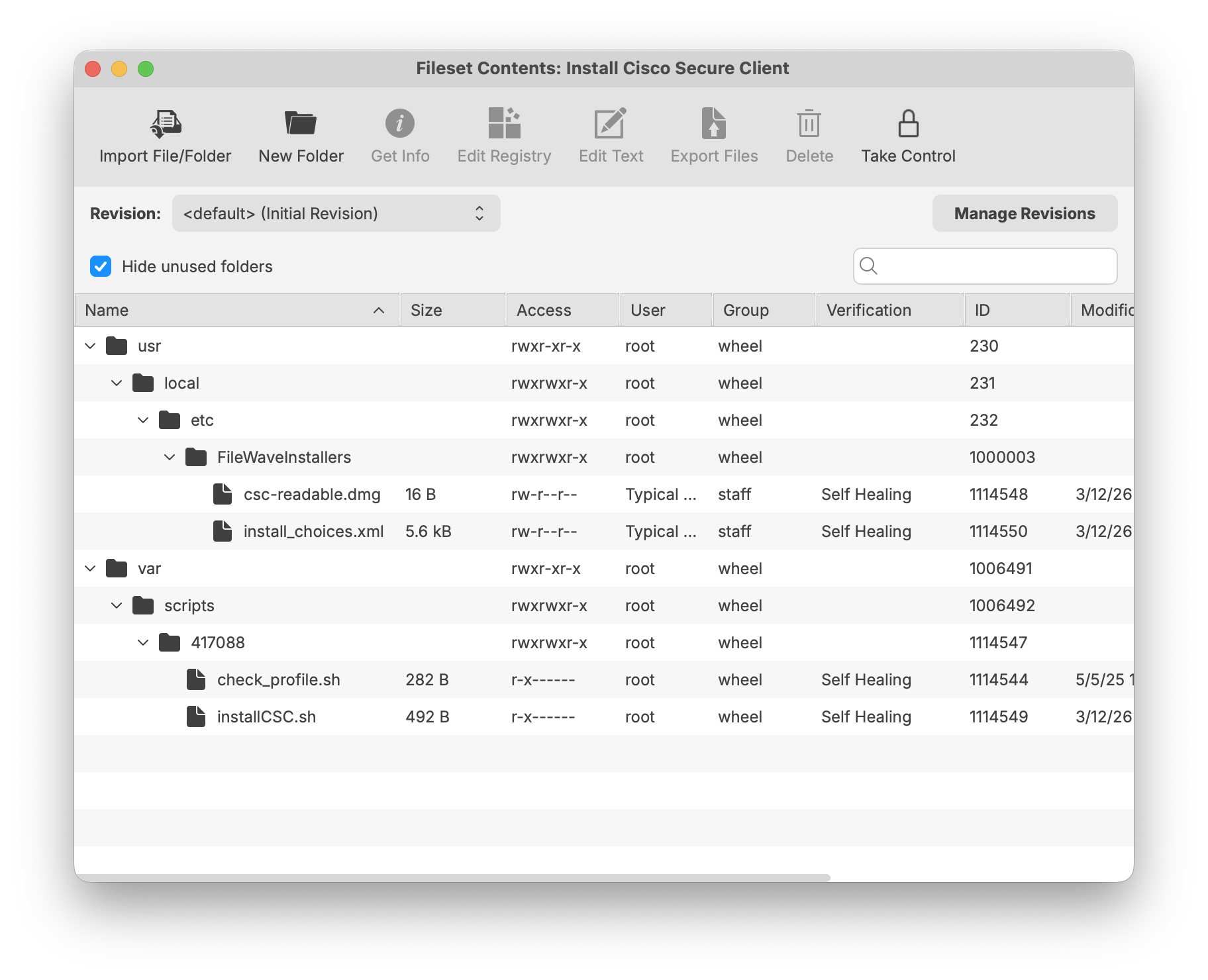Select the install_choices.xml file

point(313,531)
